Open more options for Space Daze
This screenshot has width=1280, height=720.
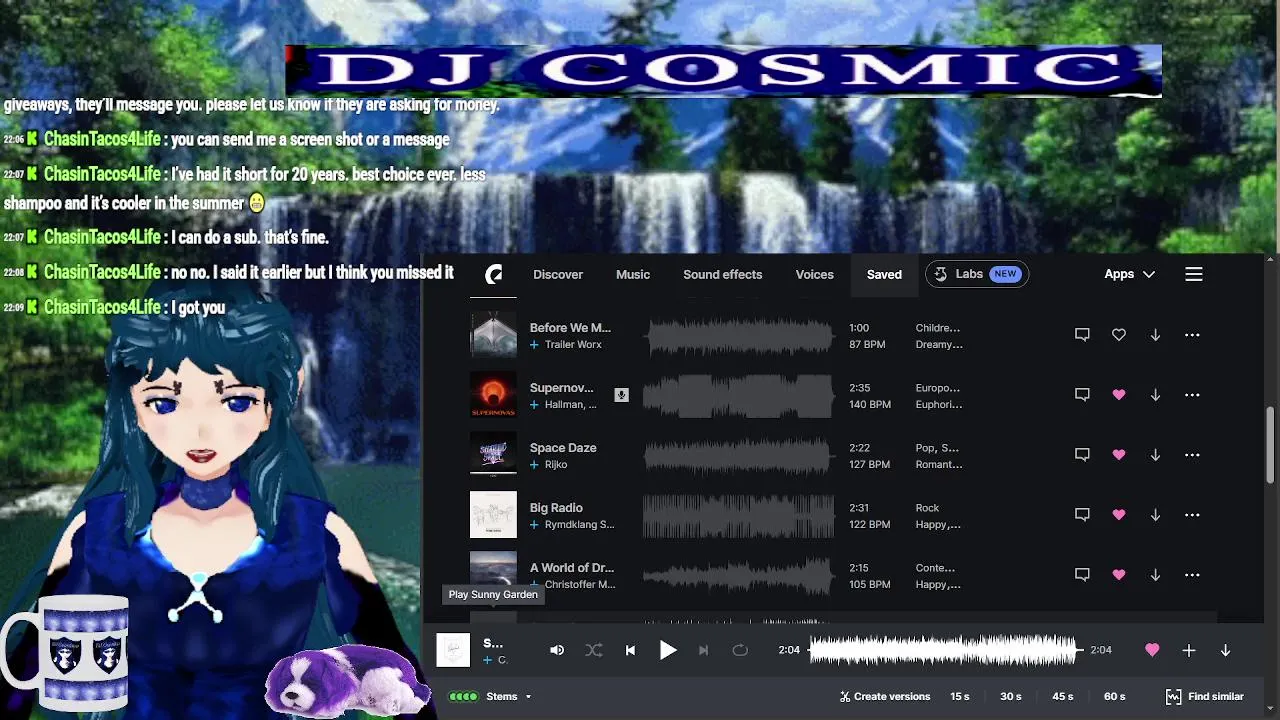[1192, 455]
